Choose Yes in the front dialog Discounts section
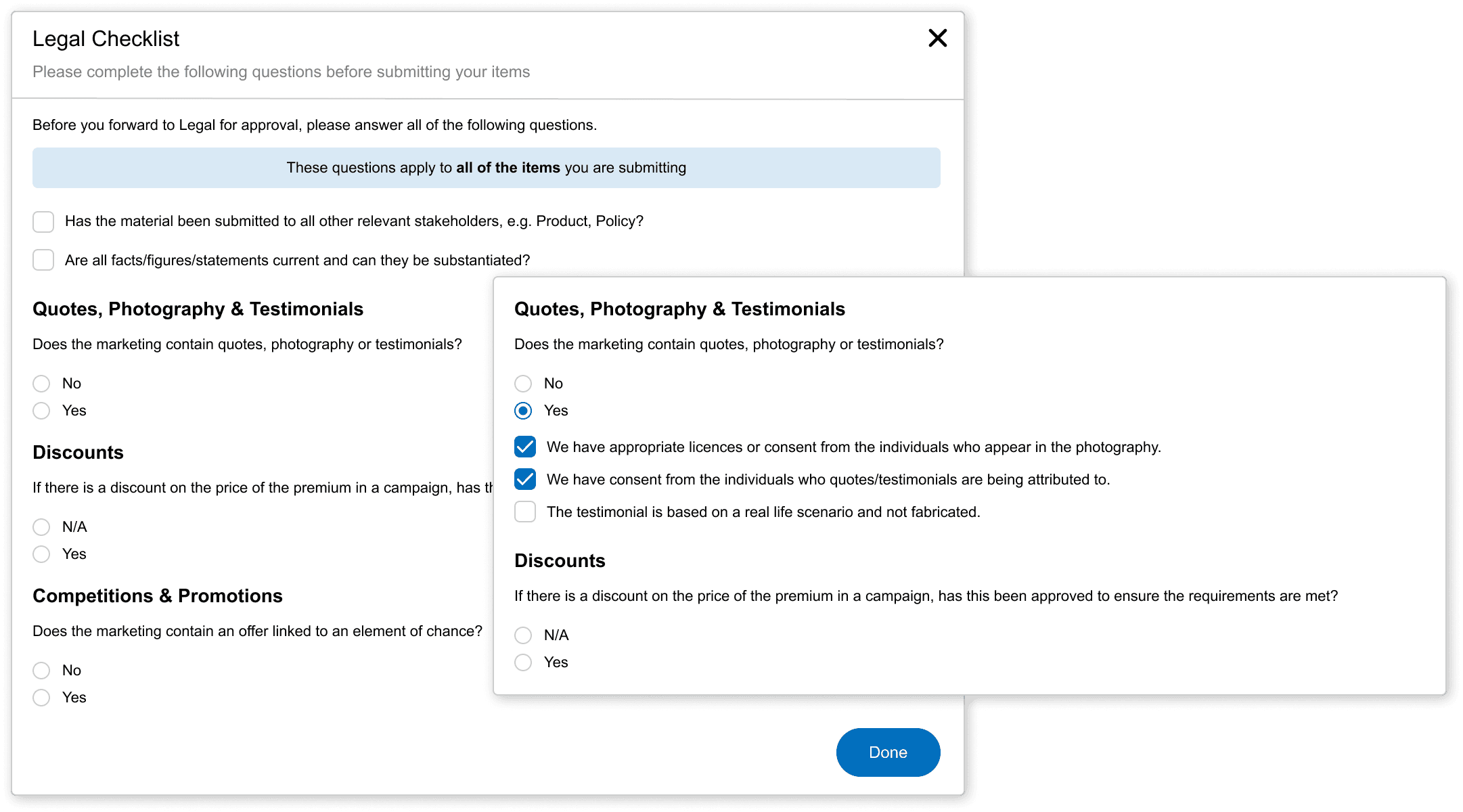Image resolution: width=1463 pixels, height=812 pixels. 522,662
